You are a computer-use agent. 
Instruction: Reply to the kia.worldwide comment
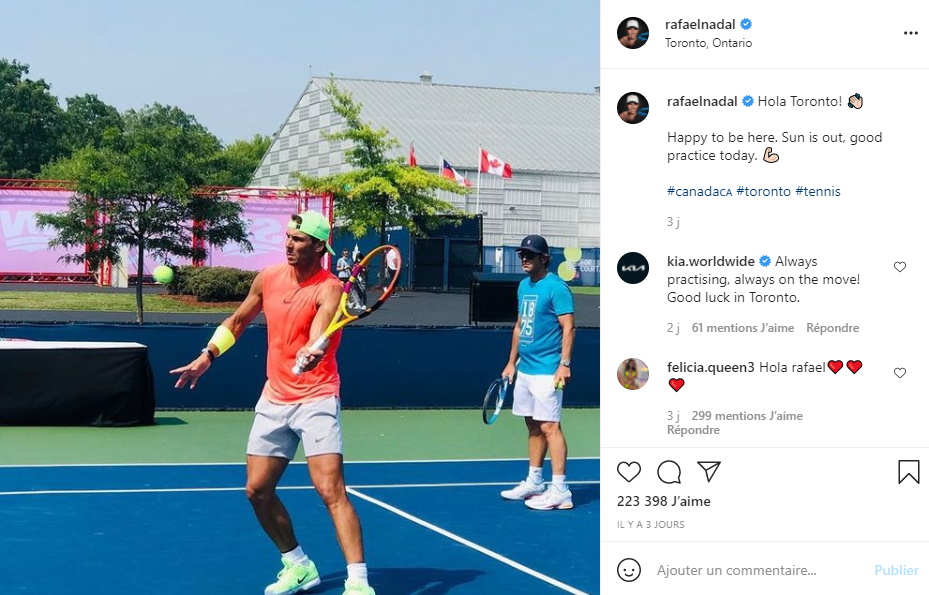tap(832, 328)
